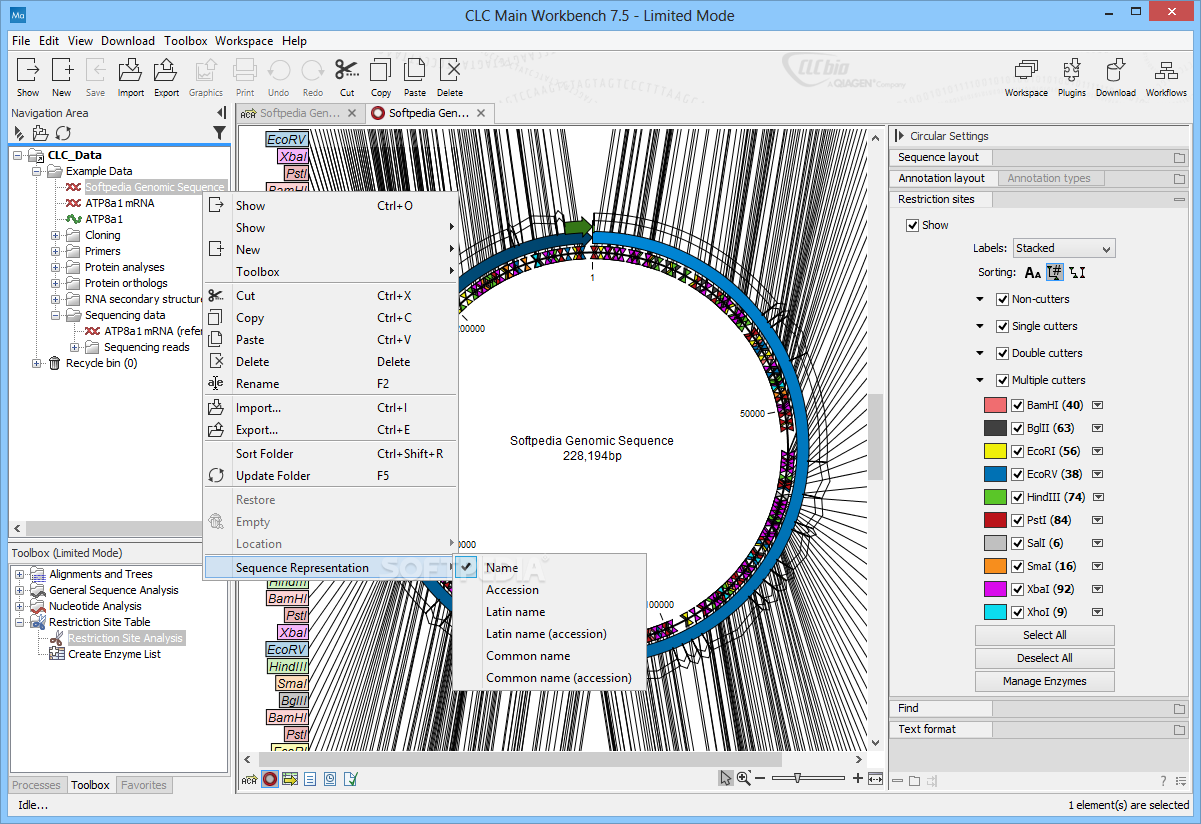Image resolution: width=1201 pixels, height=824 pixels.
Task: Switch to the Favorites tab
Action: [143, 785]
